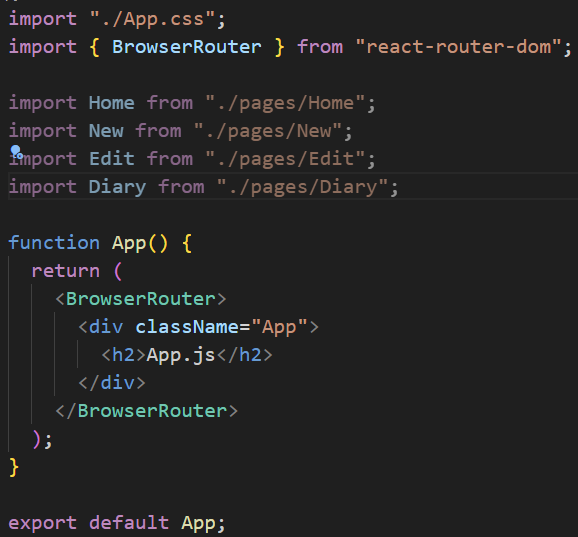Click the App.js text inside h2
The width and height of the screenshot is (578, 537).
181,355
